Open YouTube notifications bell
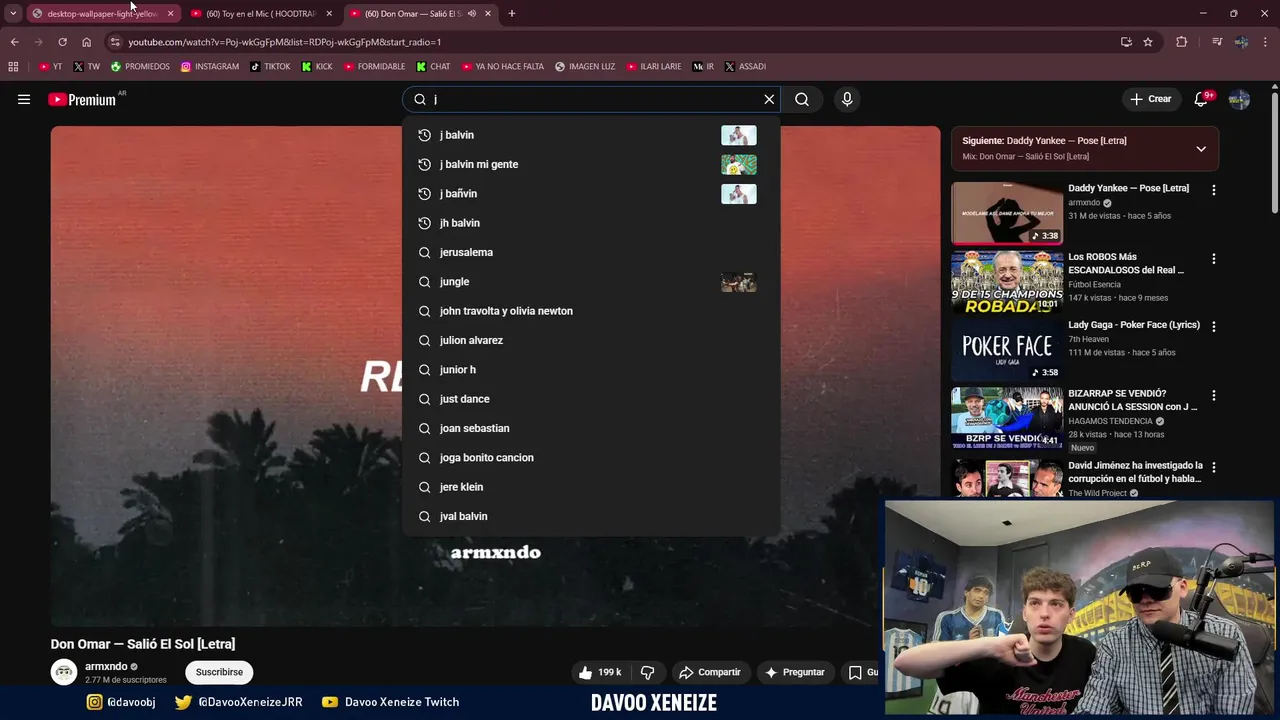Viewport: 1280px width, 720px height. tap(1201, 99)
